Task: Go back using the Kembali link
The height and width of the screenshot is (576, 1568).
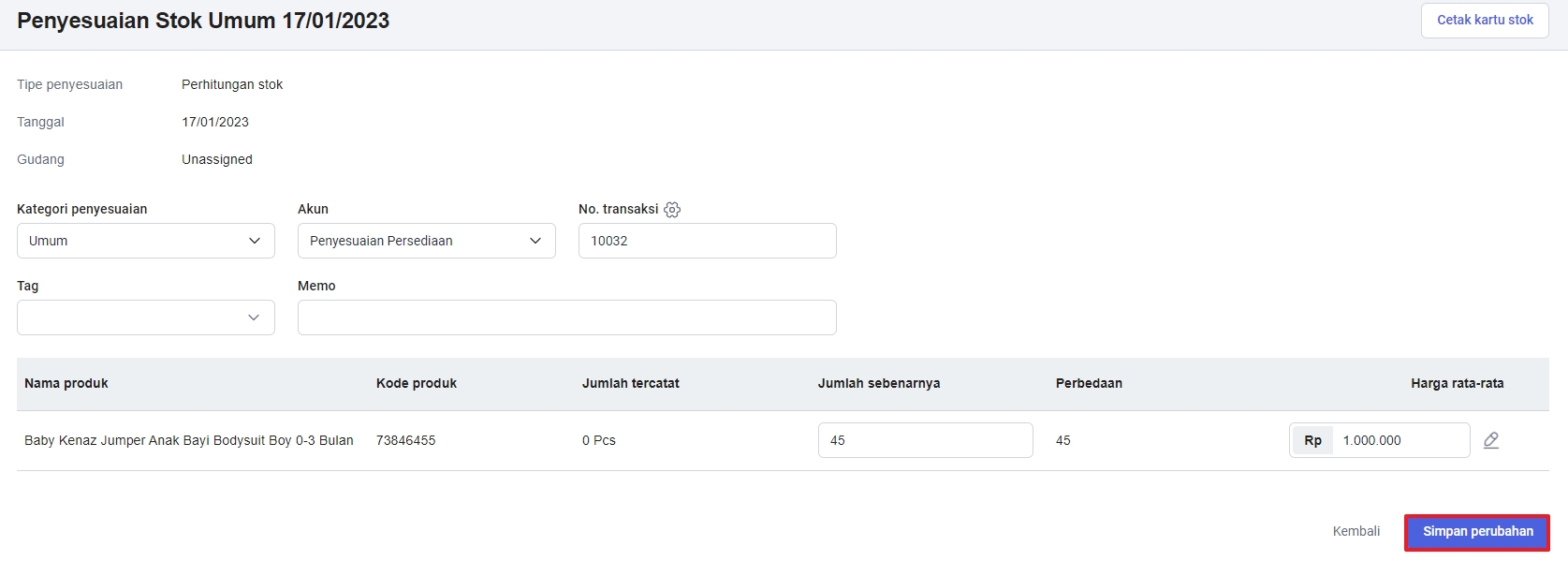Action: (x=1356, y=531)
